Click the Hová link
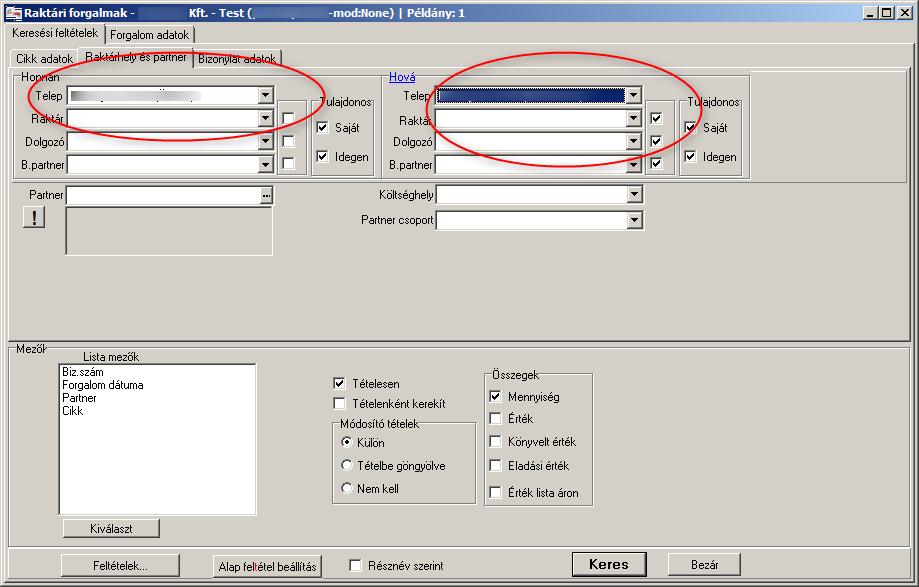Viewport: 919px width, 587px height. [x=402, y=77]
